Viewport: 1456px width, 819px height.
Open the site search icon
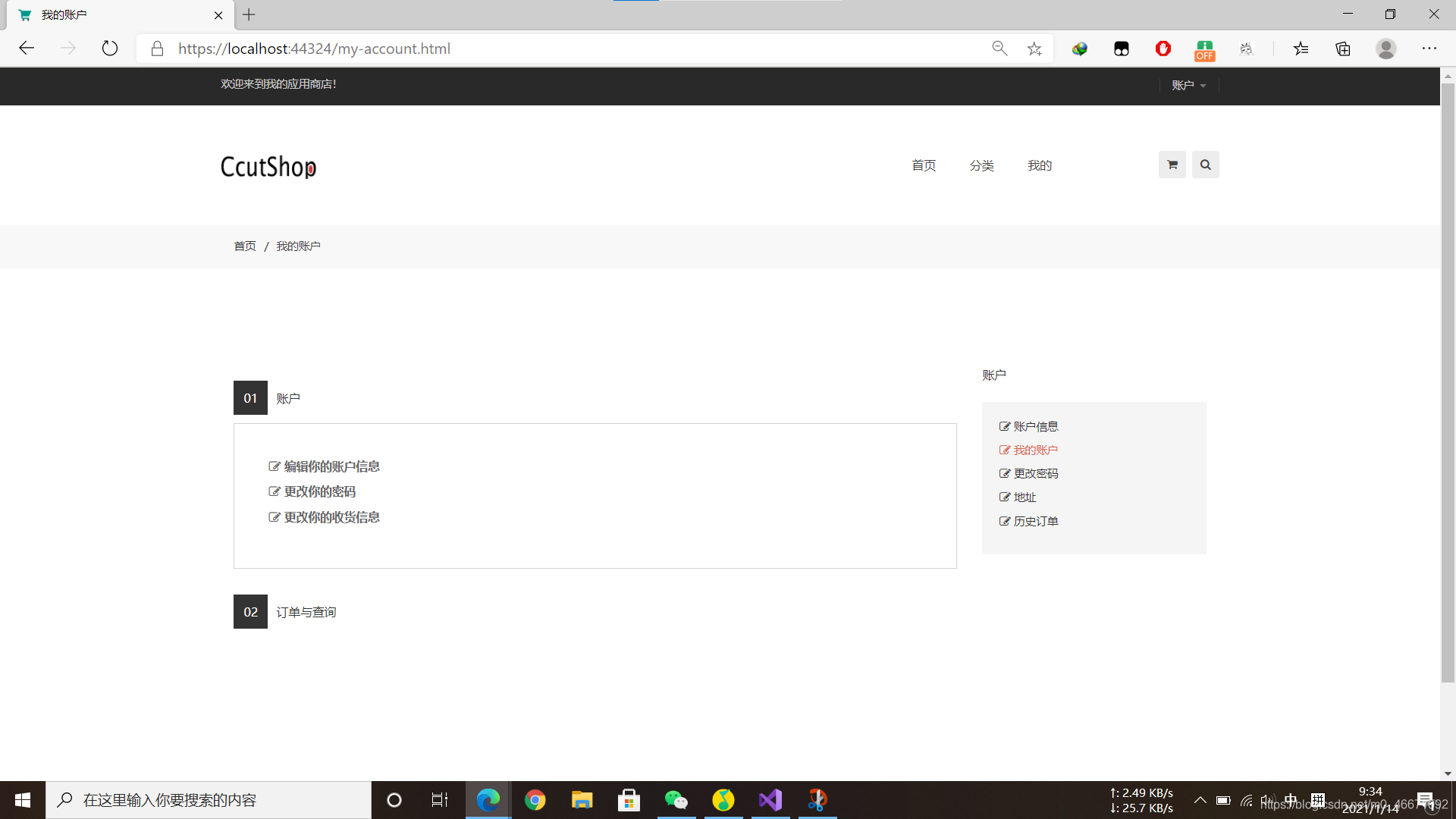pyautogui.click(x=1205, y=165)
